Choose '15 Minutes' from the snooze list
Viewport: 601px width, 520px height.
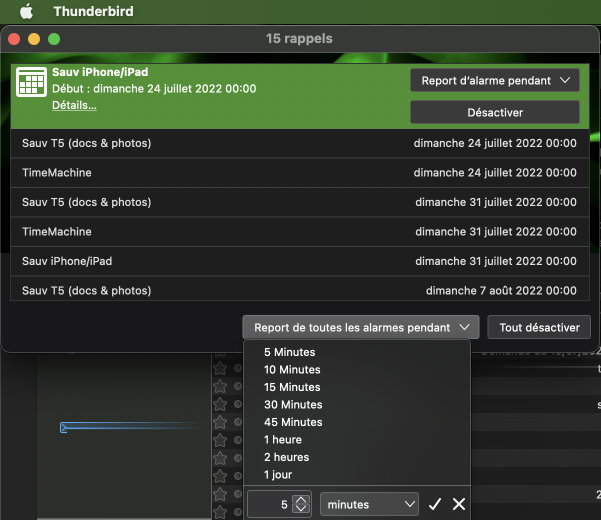[x=292, y=387]
